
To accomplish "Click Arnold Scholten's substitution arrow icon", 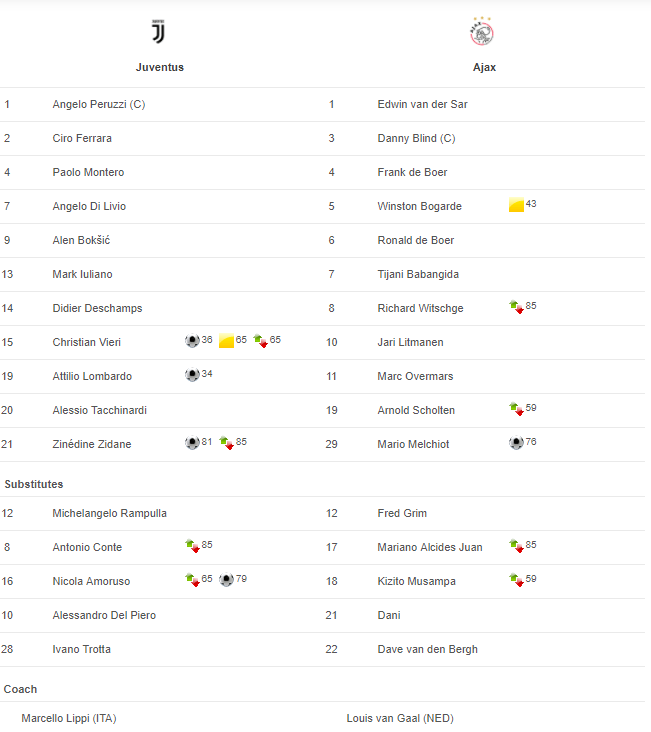I will (x=516, y=409).
